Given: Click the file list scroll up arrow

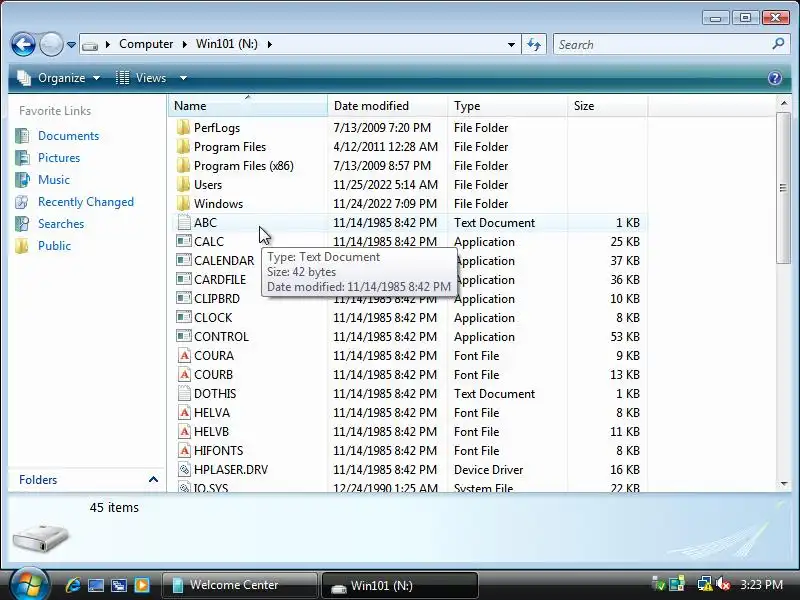Looking at the screenshot, I should [784, 104].
